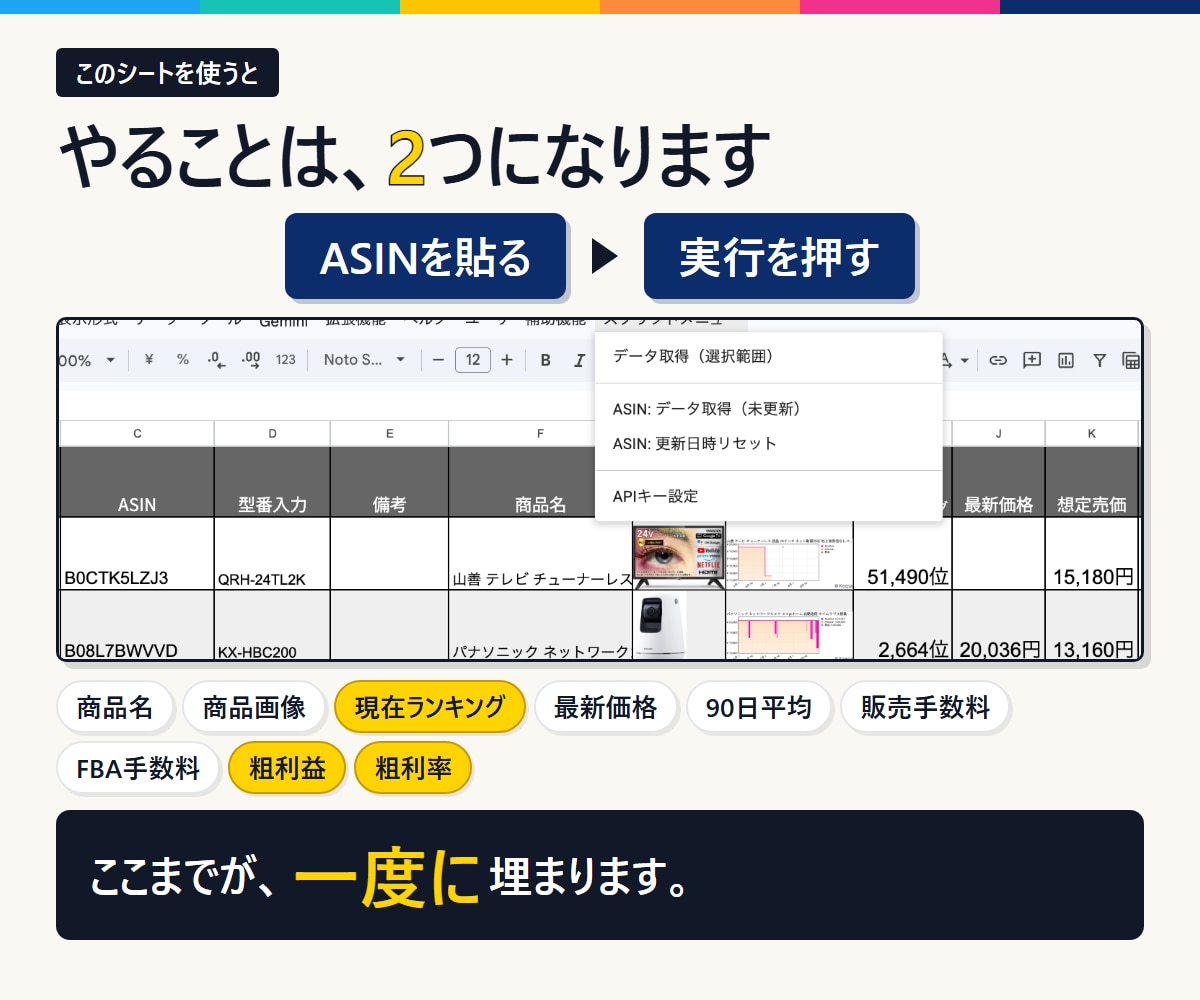Select cell containing KX-HBC200
The image size is (1200, 1000).
(x=272, y=625)
